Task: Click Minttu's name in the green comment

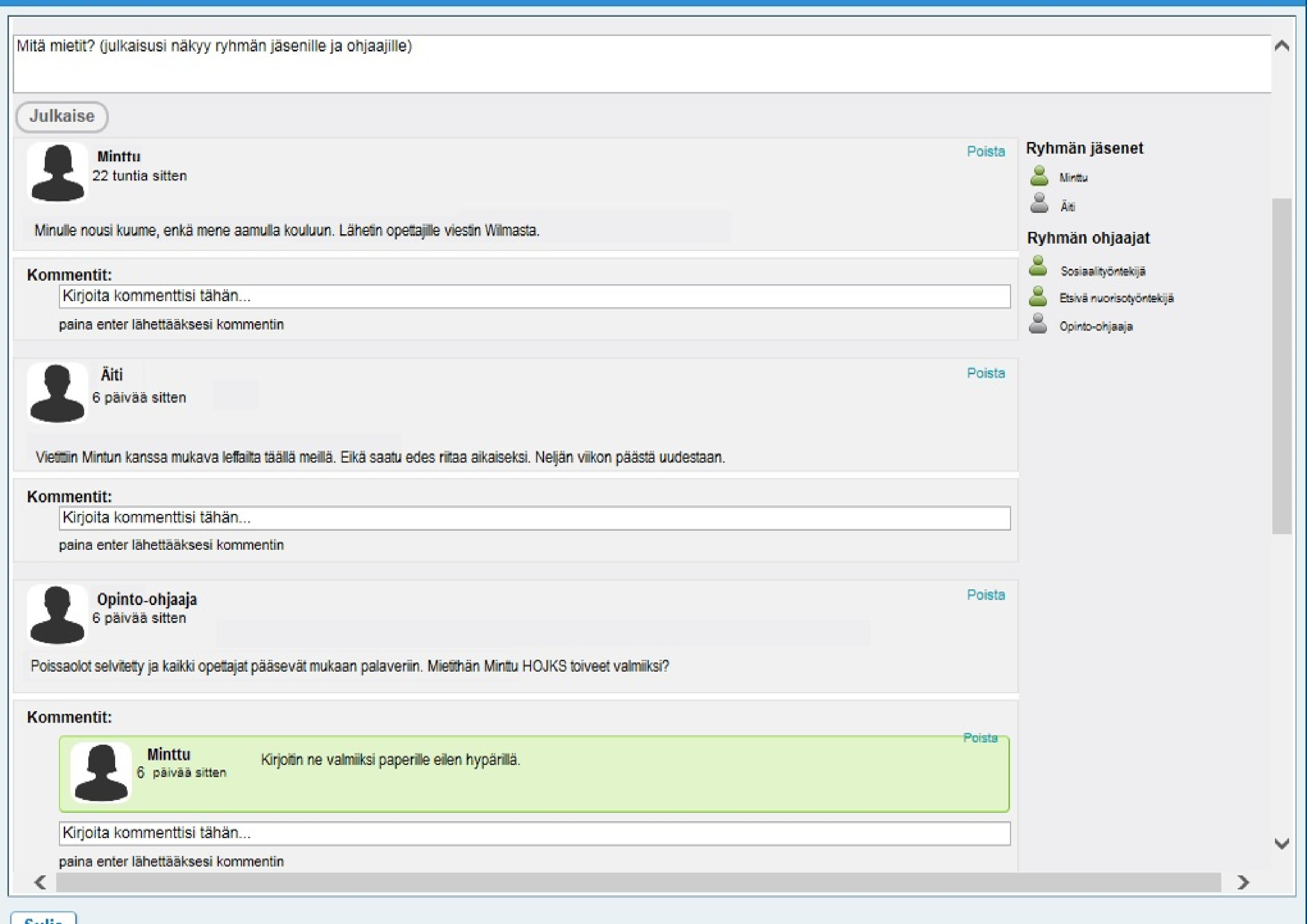Action: (168, 754)
